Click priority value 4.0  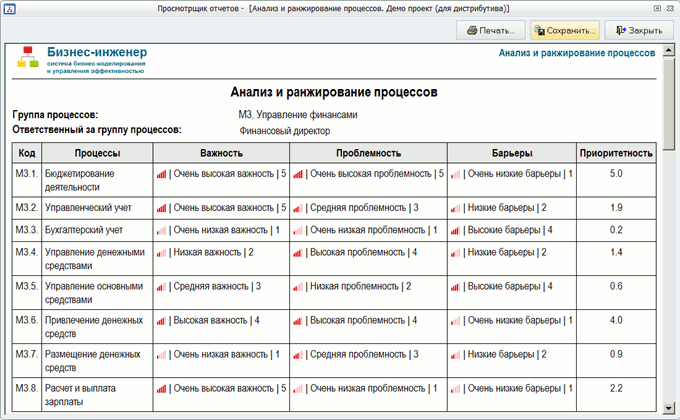click(x=616, y=321)
